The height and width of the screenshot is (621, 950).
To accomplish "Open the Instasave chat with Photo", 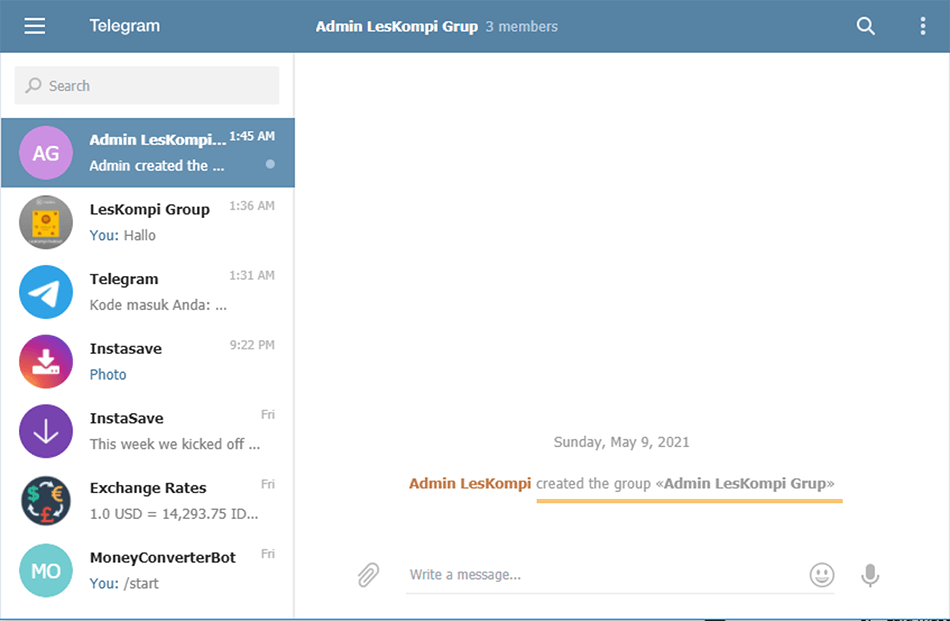I will coord(148,362).
